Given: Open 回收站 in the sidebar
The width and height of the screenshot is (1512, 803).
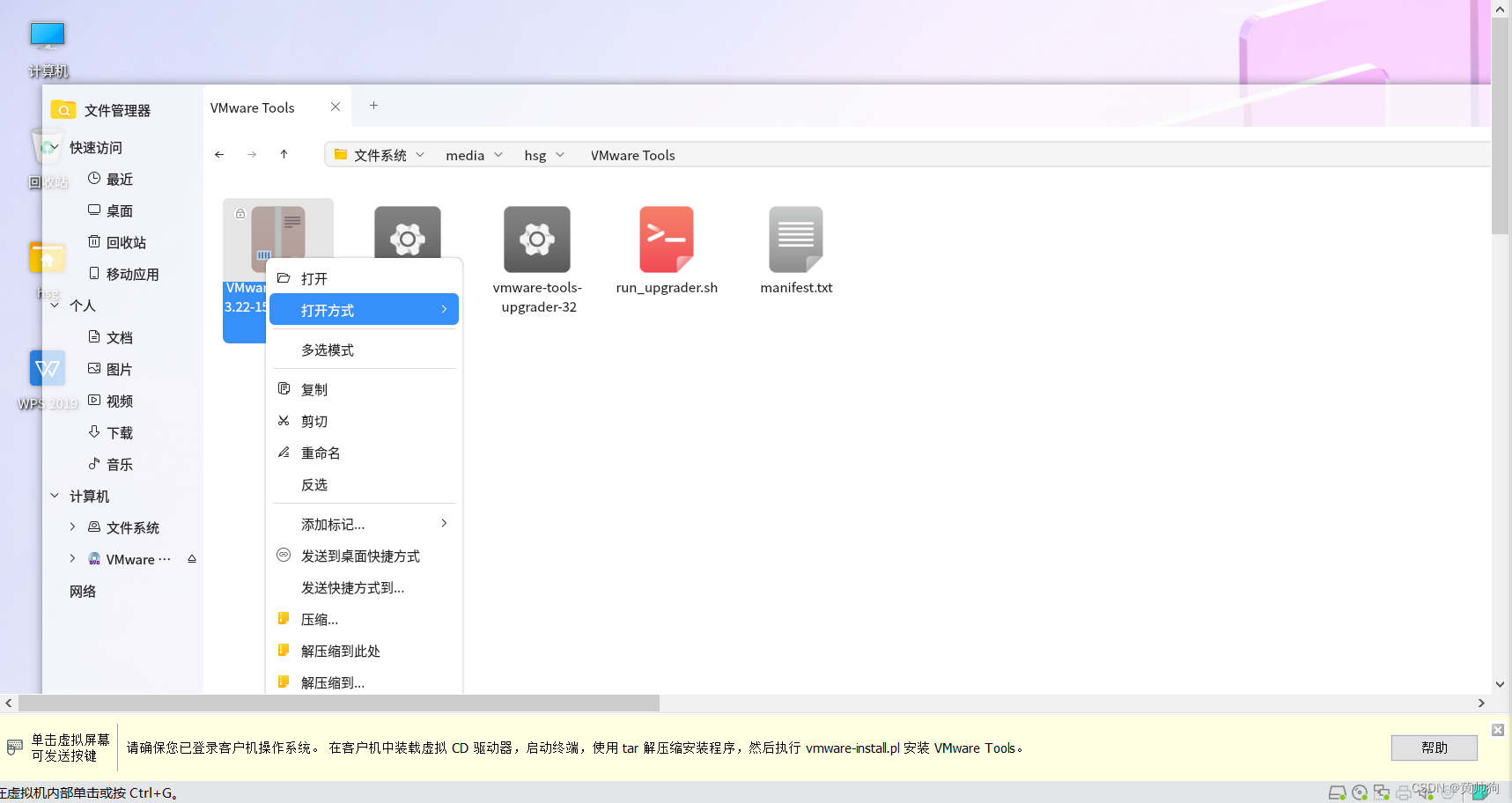Looking at the screenshot, I should [x=117, y=242].
